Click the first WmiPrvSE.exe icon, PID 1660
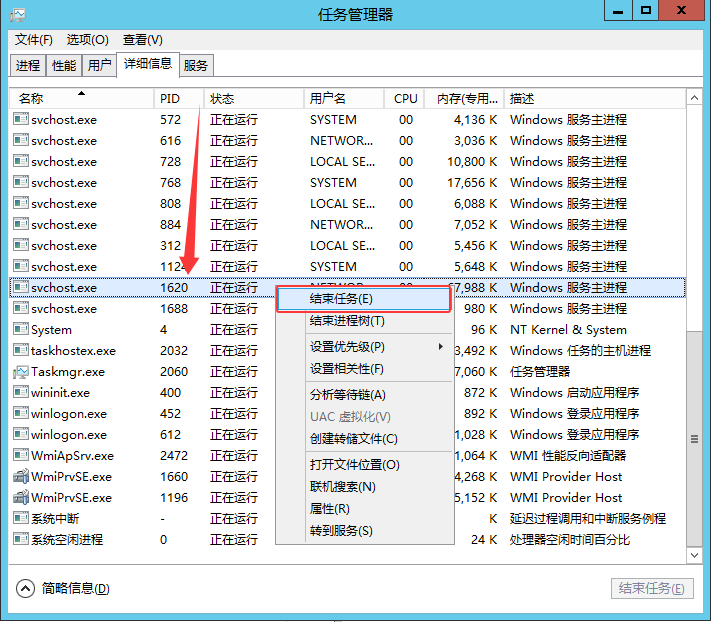 click(20, 477)
